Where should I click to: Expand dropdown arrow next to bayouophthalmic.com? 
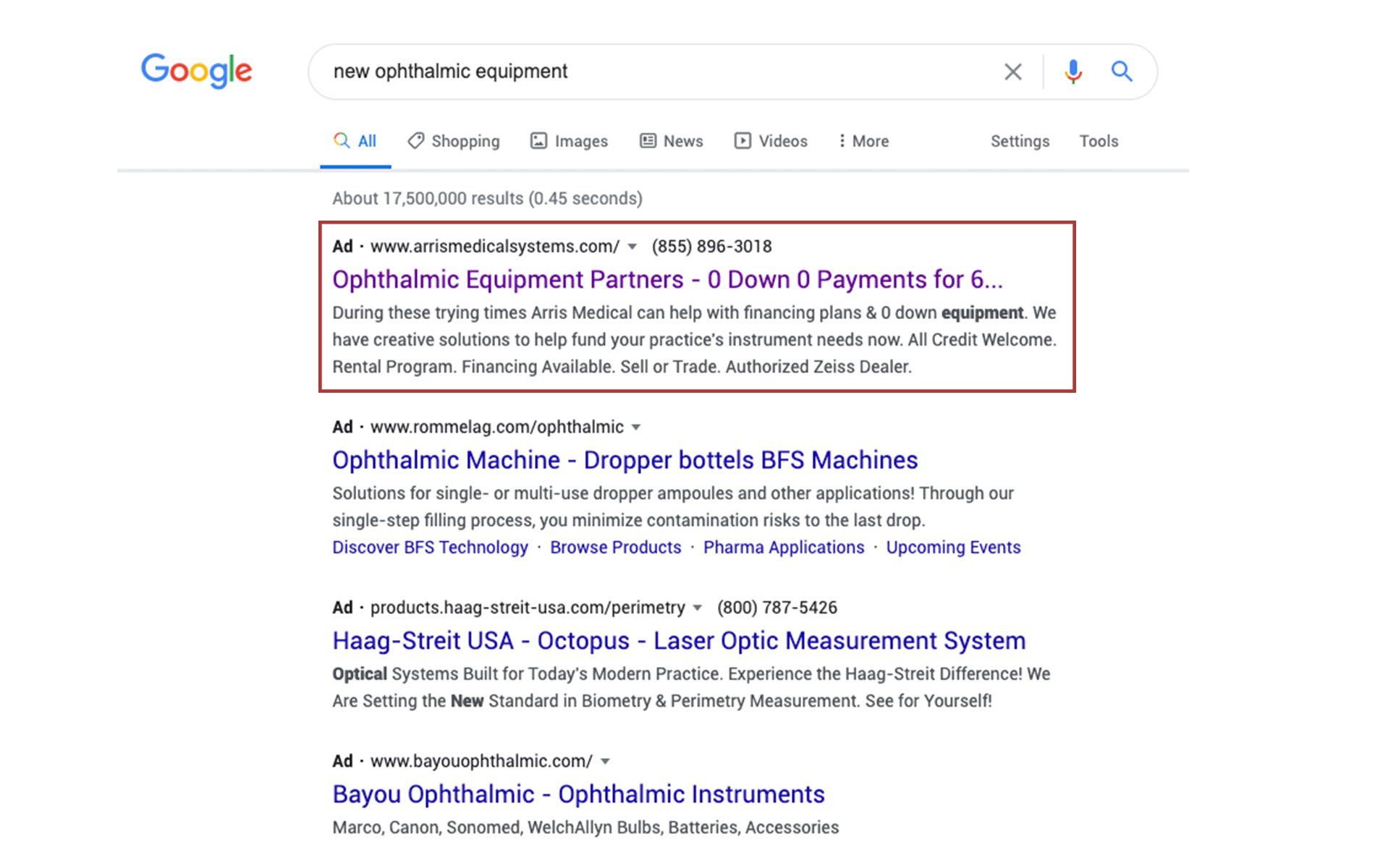coord(606,762)
